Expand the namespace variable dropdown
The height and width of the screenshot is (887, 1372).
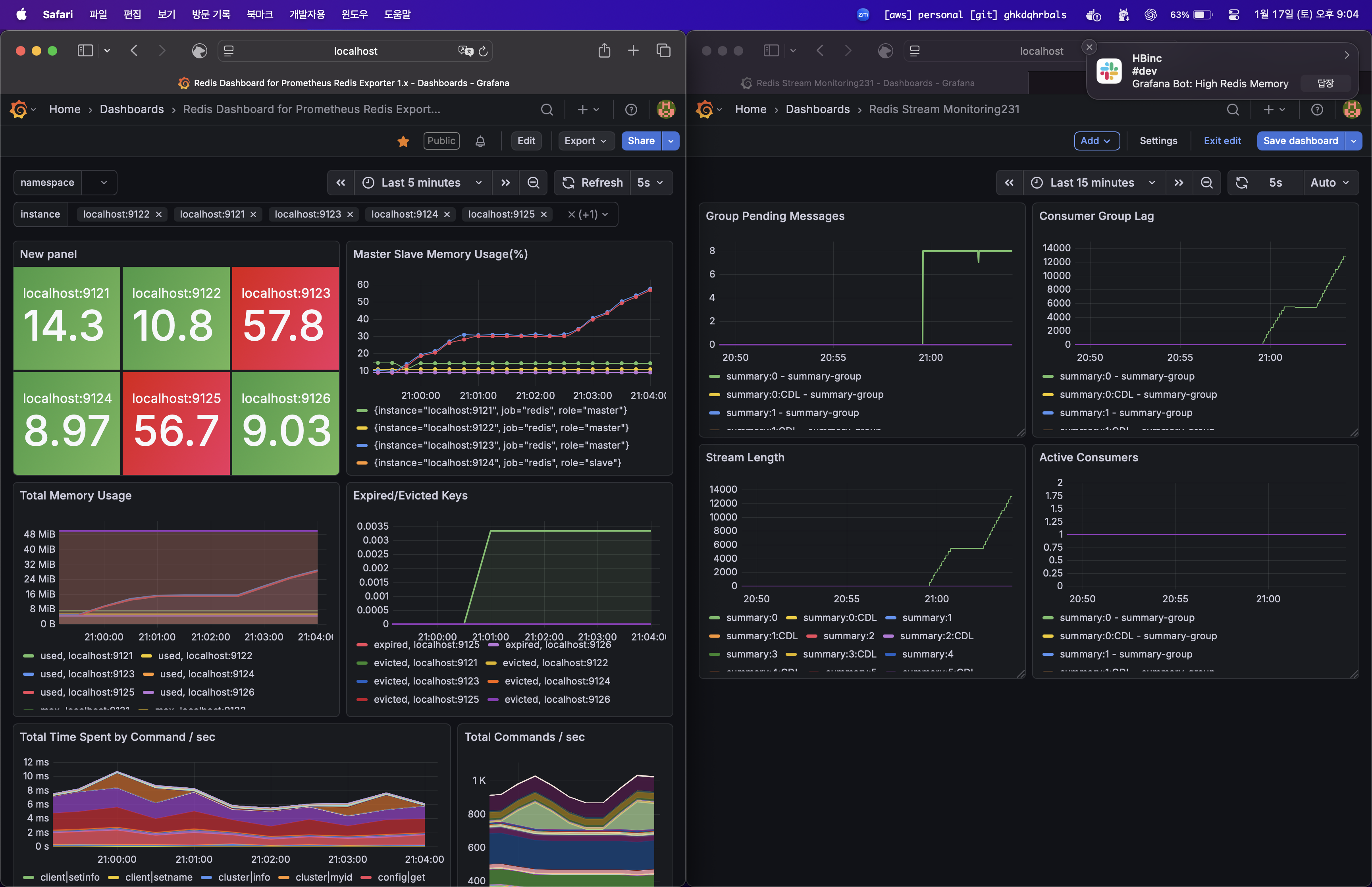(104, 183)
